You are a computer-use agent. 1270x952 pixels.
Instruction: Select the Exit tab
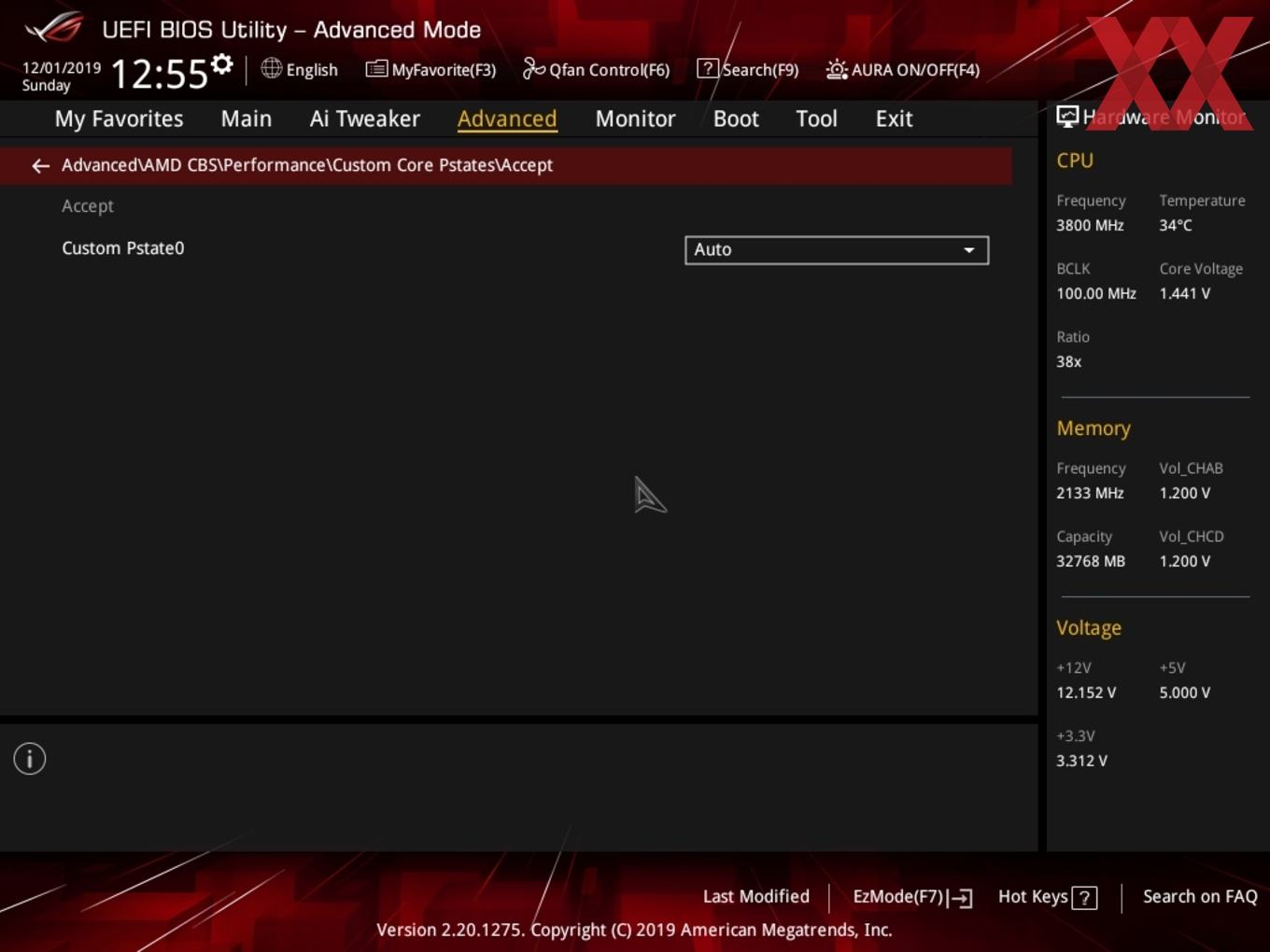pyautogui.click(x=894, y=119)
